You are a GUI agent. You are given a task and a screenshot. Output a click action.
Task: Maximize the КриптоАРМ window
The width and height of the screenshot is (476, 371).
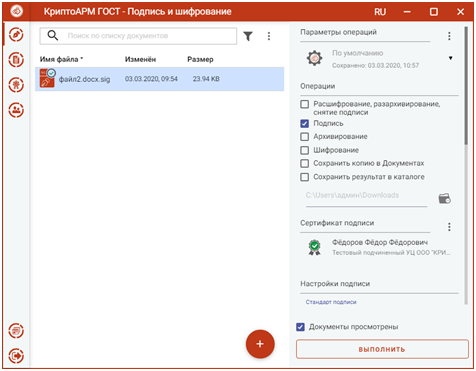click(434, 12)
